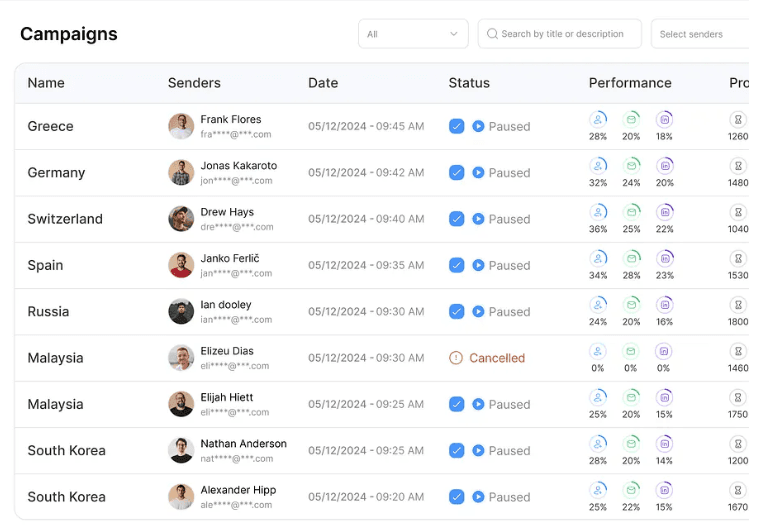The height and width of the screenshot is (532, 757).
Task: Click the LinkedIn icon in Nathan Anderson row
Action: [x=664, y=443]
